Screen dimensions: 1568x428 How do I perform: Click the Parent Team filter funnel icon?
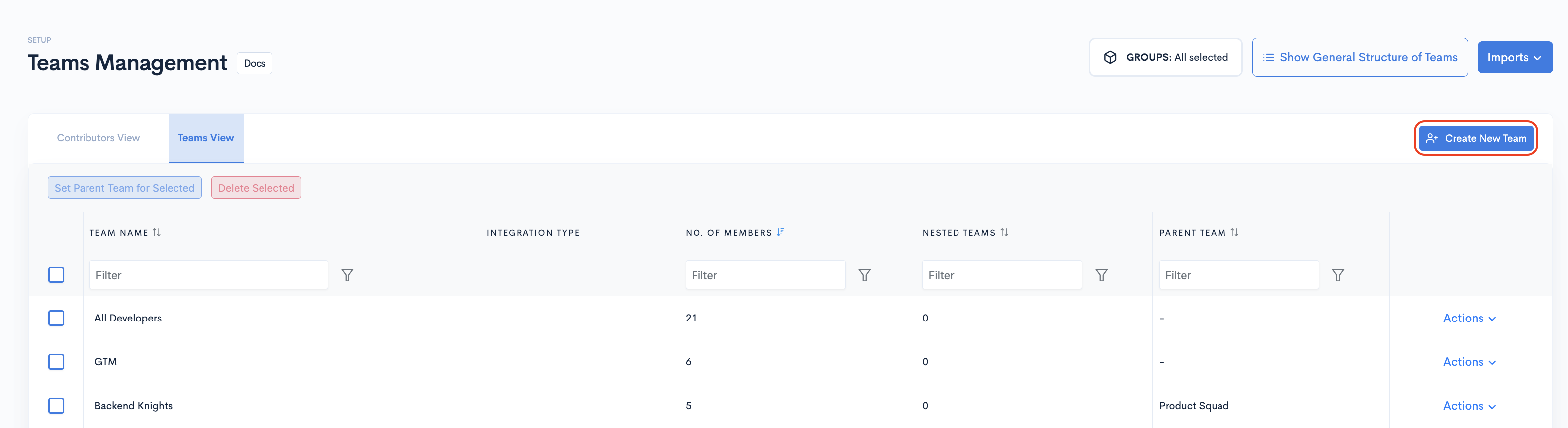[x=1337, y=275]
